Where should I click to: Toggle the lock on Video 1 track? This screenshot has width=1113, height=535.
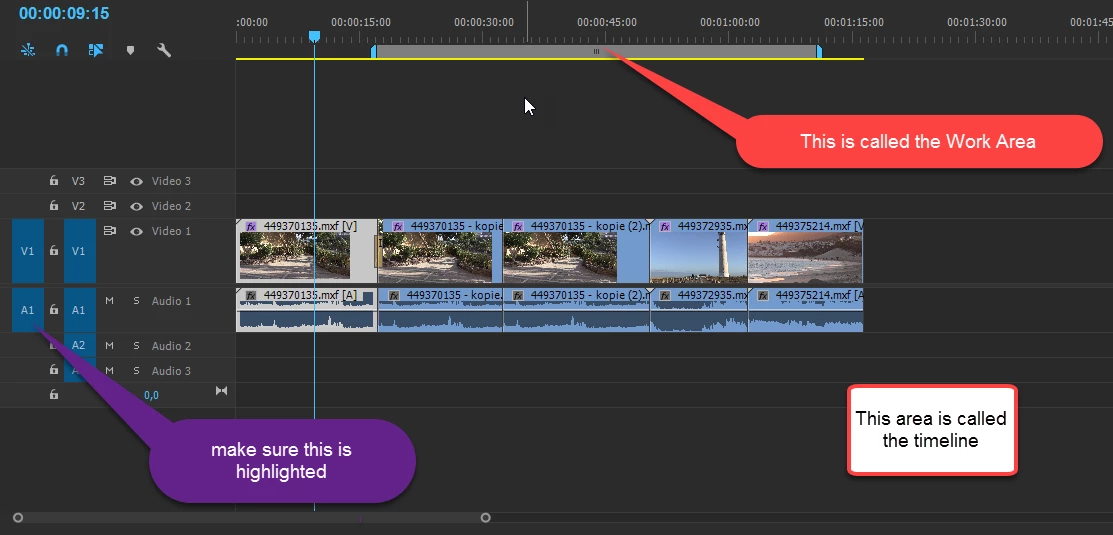(54, 251)
